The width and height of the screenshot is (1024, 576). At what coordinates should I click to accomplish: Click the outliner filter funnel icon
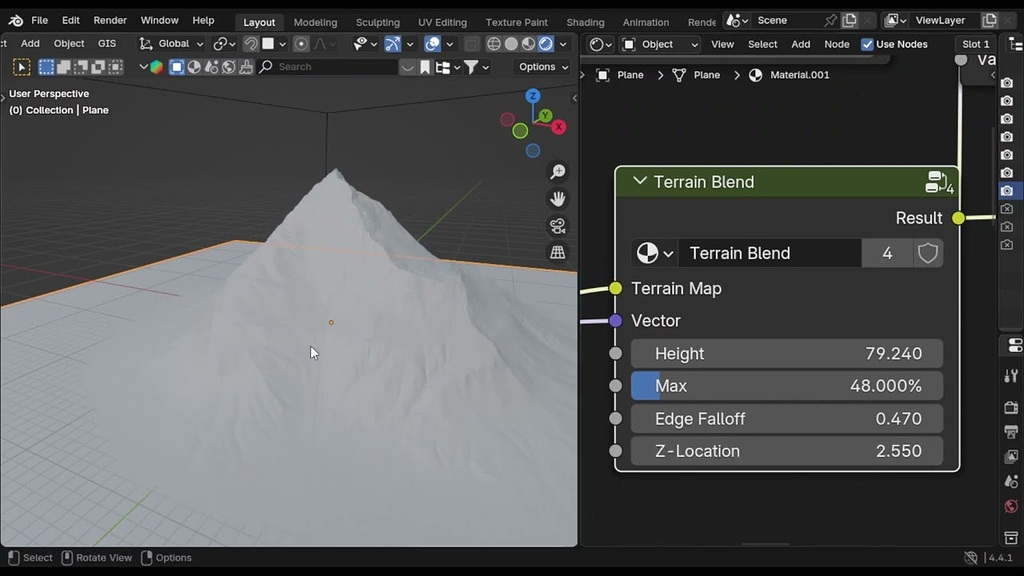tap(471, 67)
